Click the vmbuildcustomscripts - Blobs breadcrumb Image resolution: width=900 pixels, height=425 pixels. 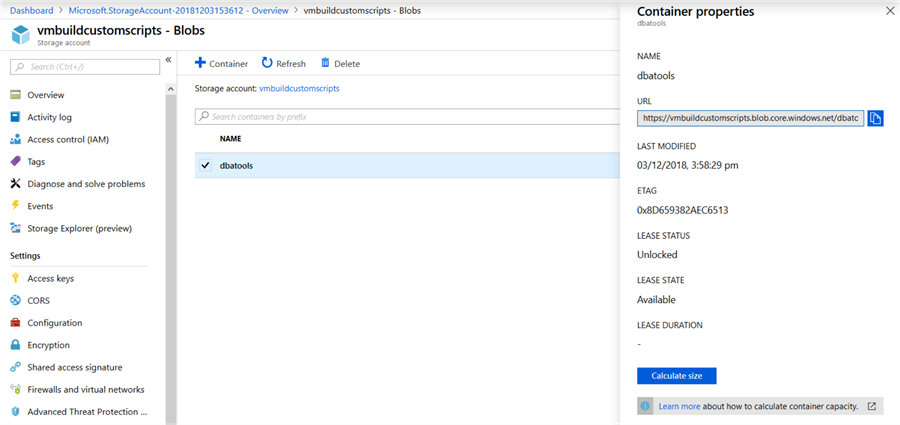coord(362,11)
